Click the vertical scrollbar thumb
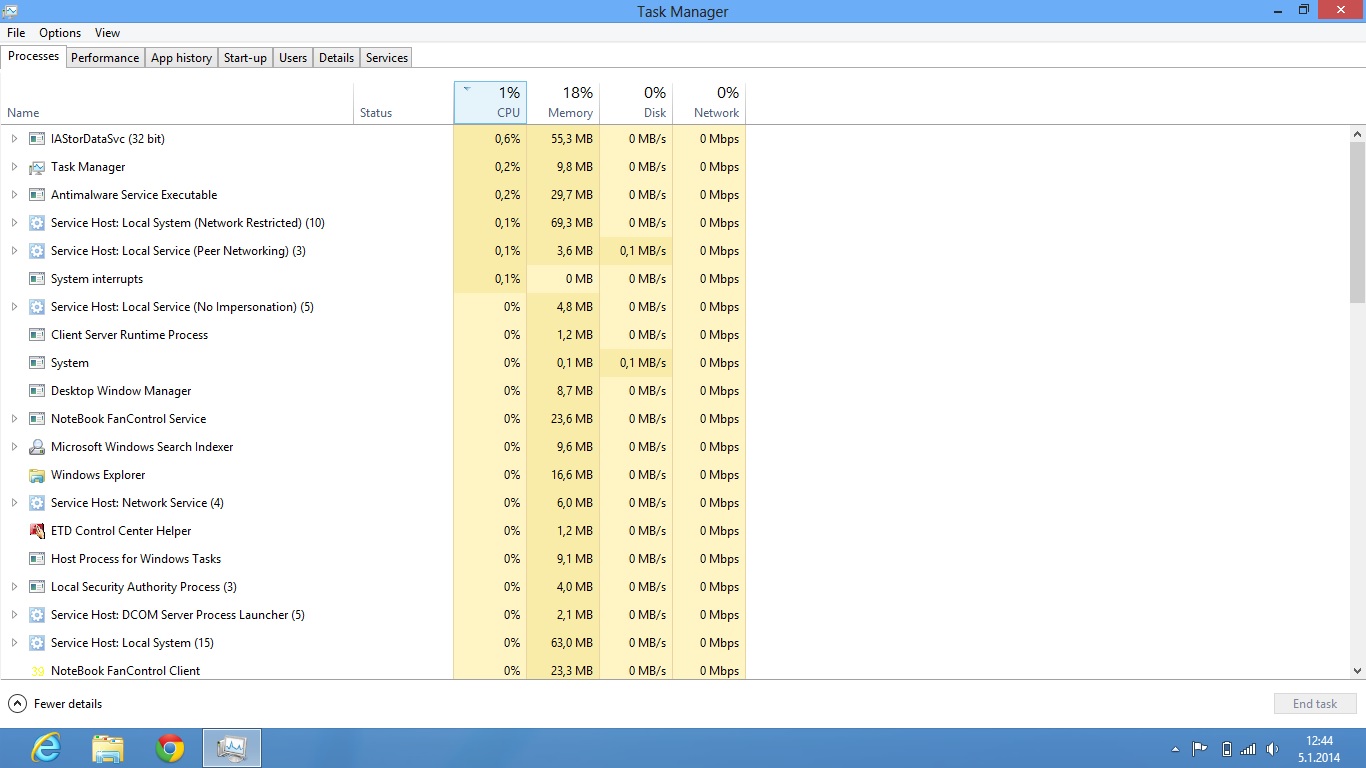 coord(1357,222)
